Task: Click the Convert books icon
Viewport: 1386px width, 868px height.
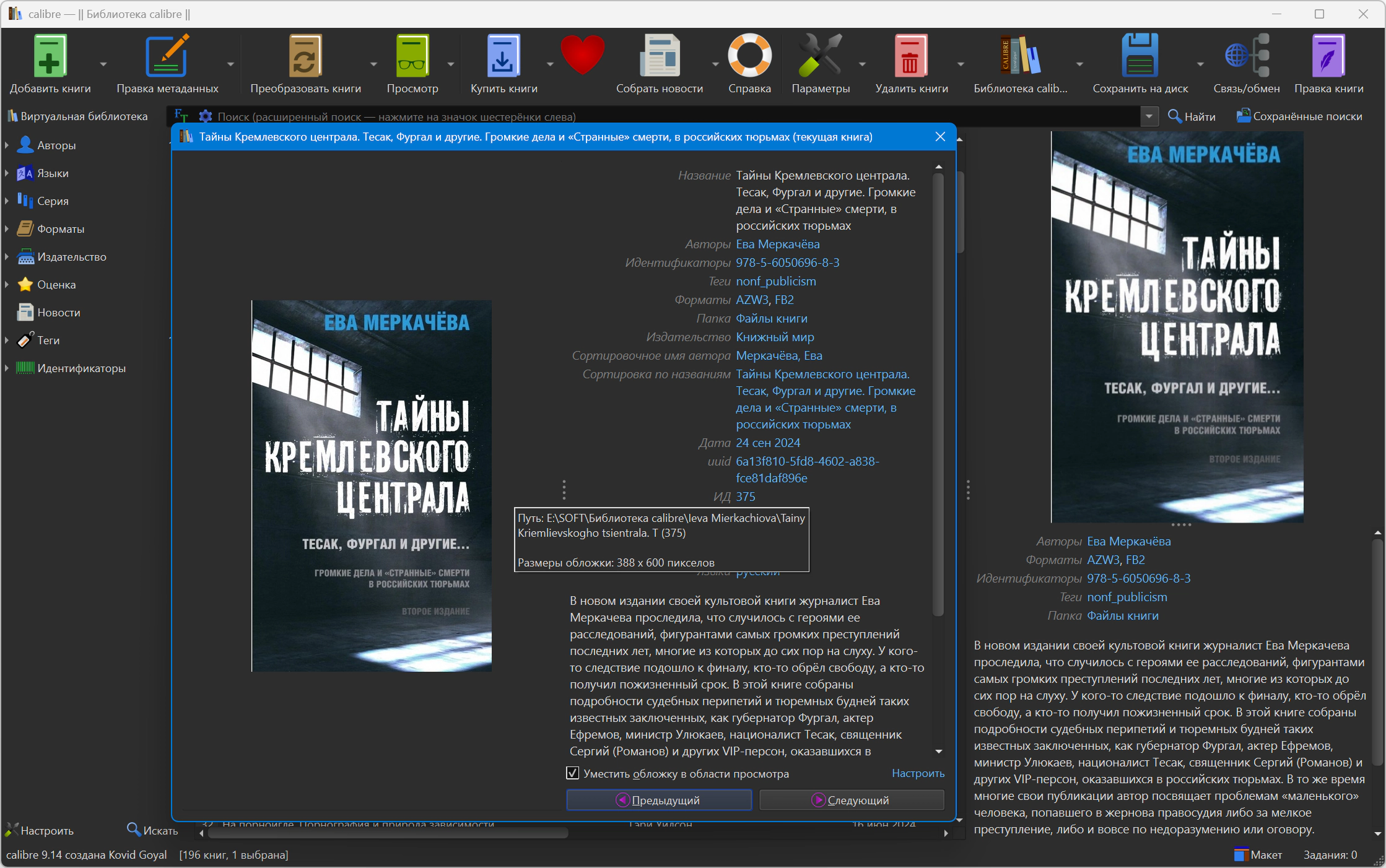Action: click(x=305, y=56)
